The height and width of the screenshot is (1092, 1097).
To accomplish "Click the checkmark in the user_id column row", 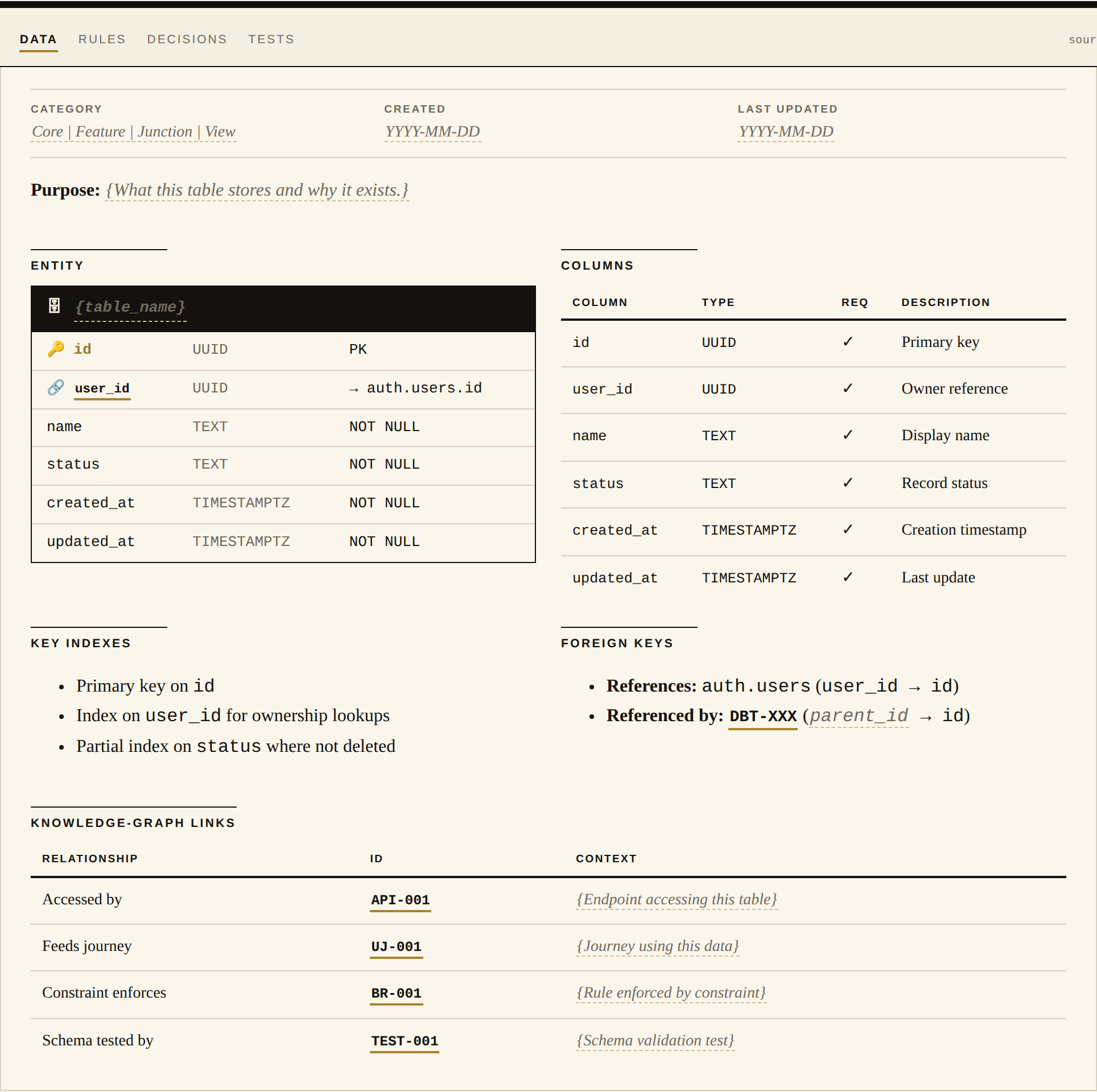I will (848, 388).
